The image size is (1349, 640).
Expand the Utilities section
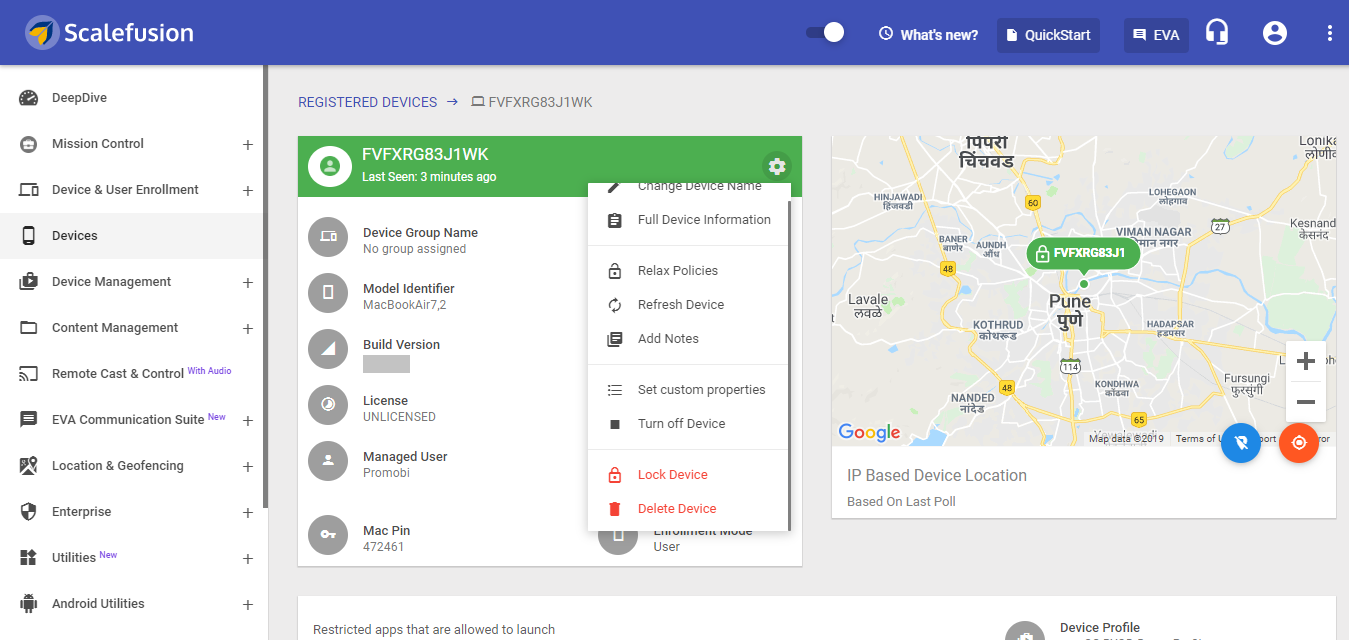(248, 559)
